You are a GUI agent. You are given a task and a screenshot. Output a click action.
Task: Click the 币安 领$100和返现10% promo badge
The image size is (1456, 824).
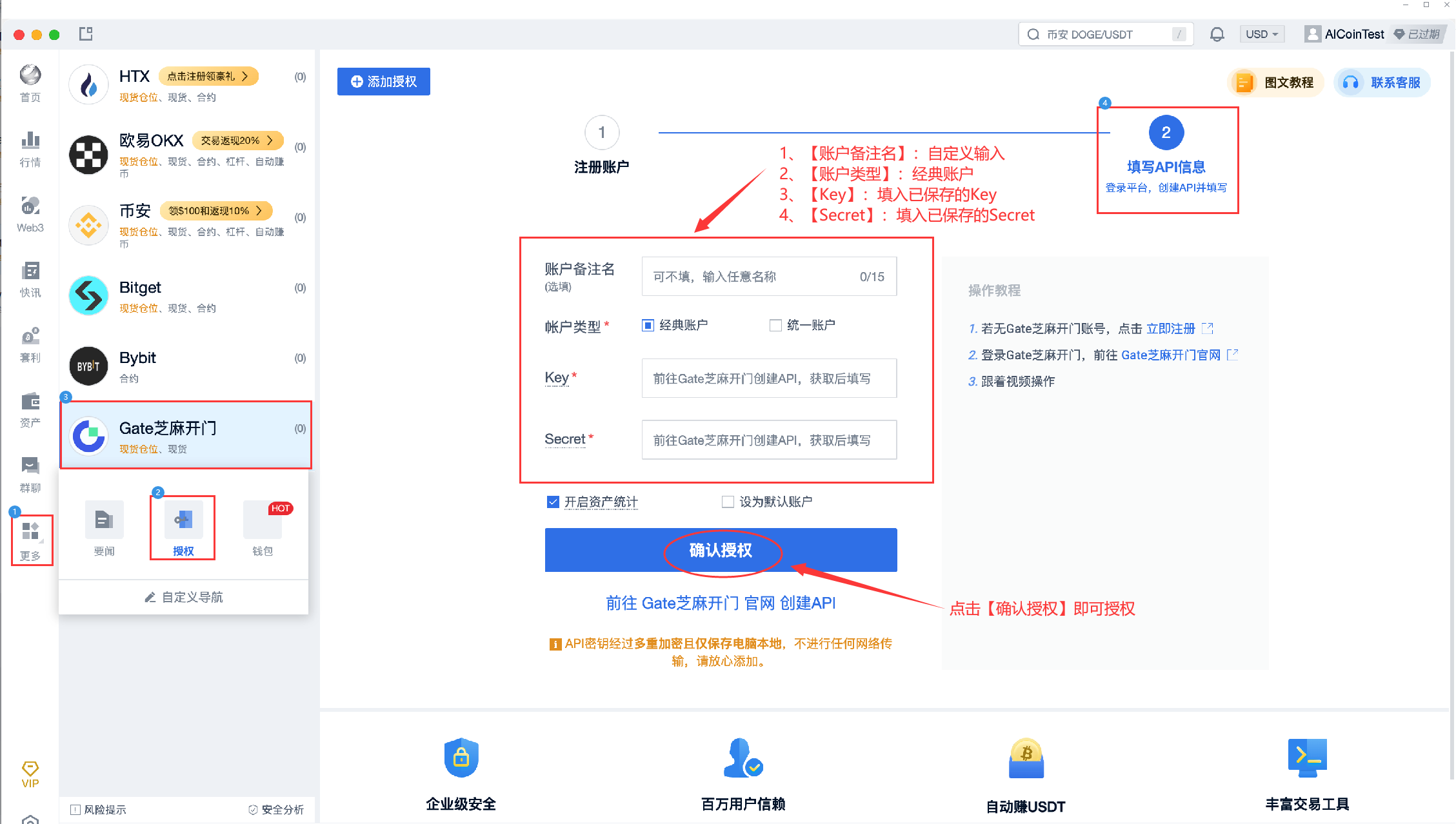tap(216, 210)
